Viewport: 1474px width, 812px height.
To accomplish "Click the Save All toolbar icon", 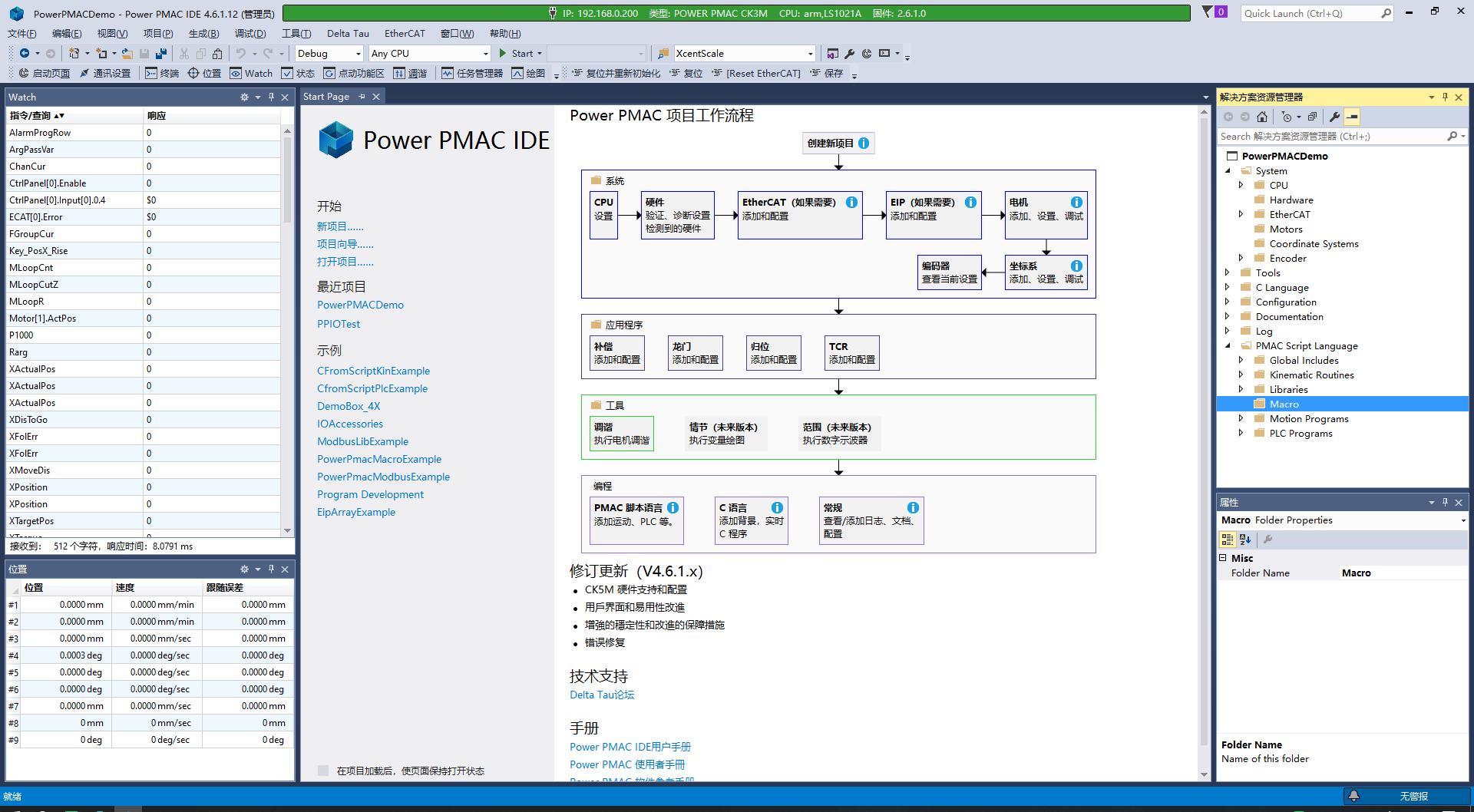I will coord(160,53).
